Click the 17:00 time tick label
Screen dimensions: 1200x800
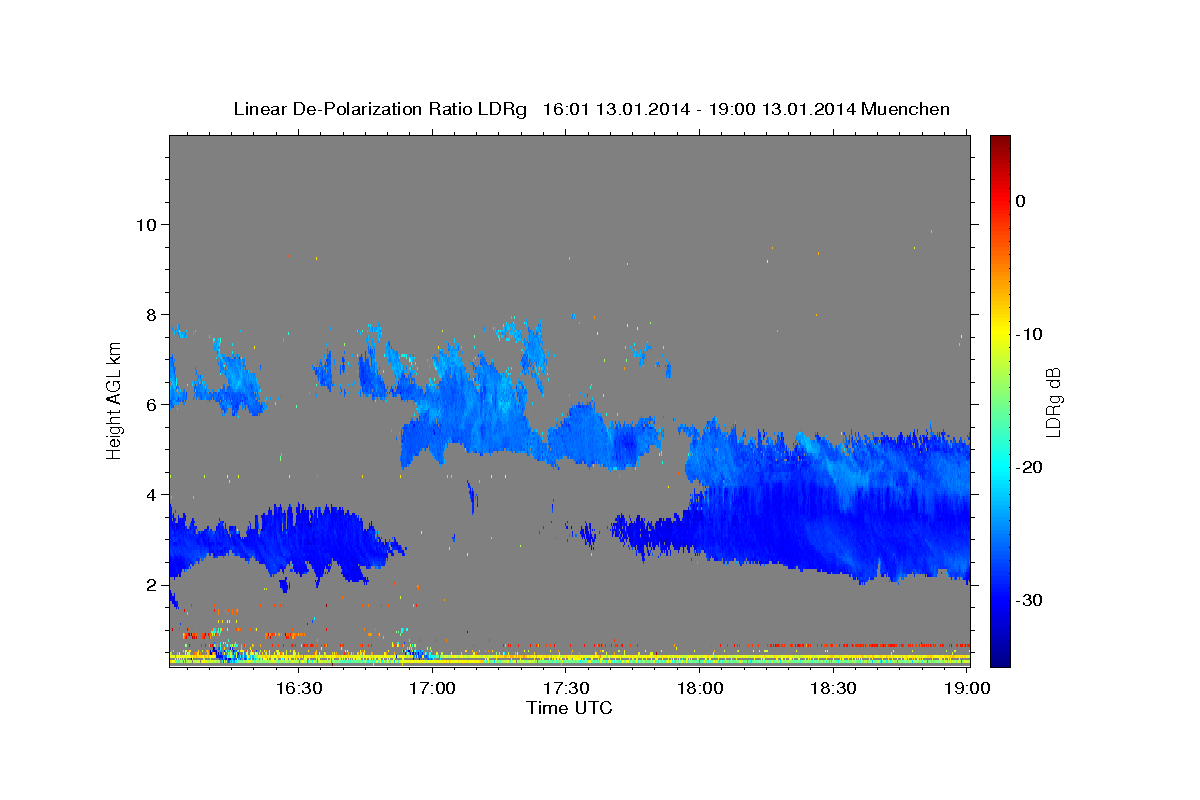click(432, 688)
